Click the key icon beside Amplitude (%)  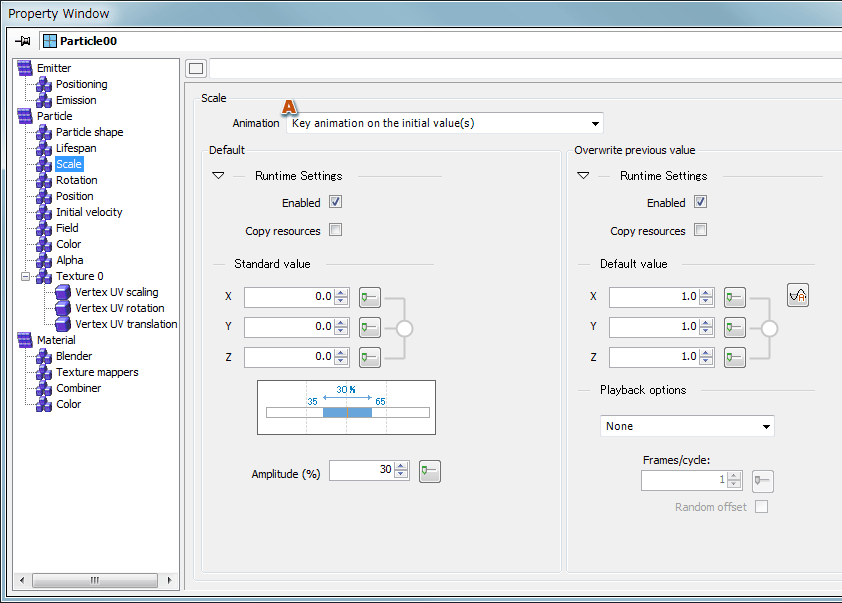click(x=429, y=472)
